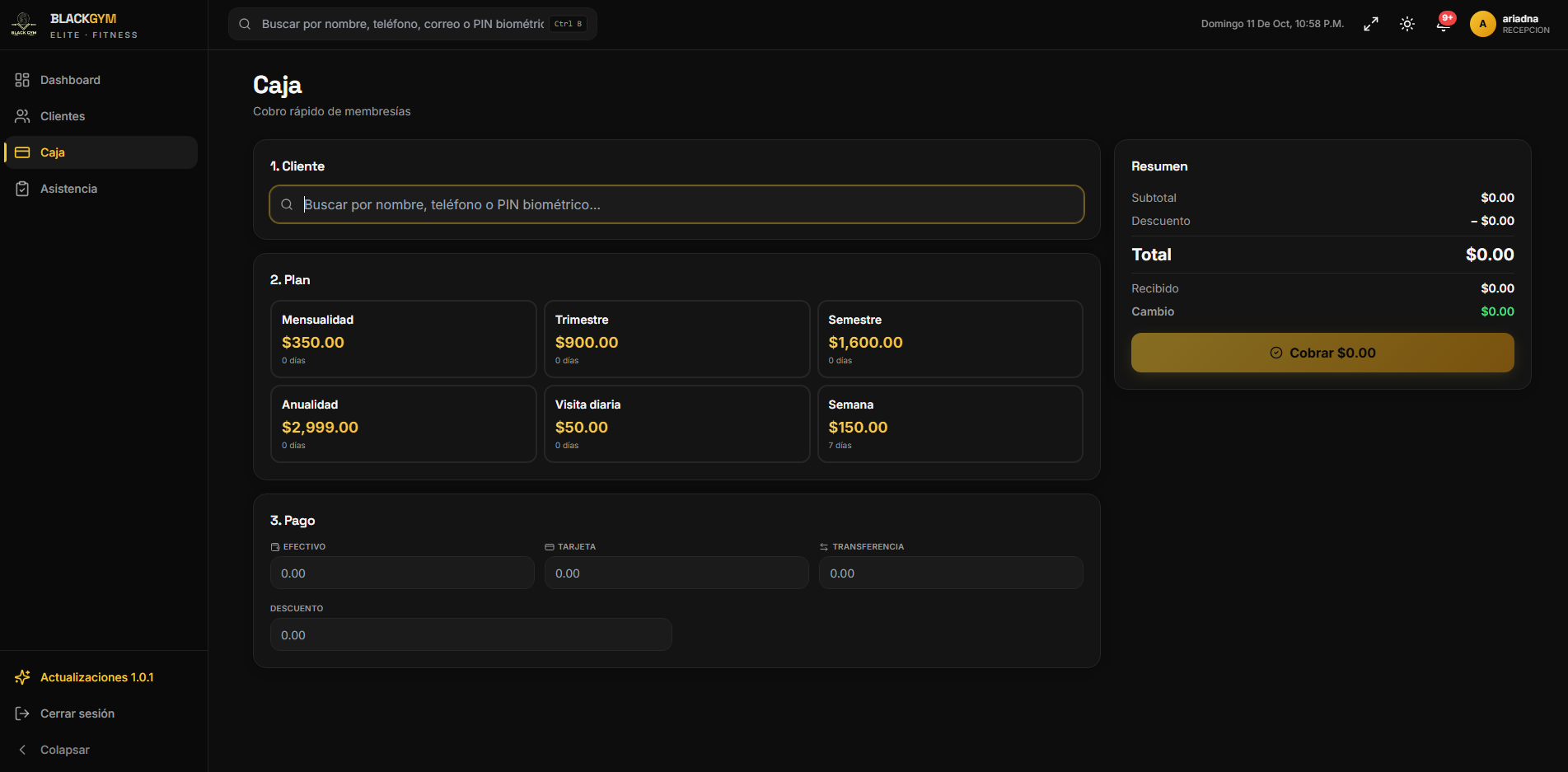Click the Caja card icon in sidebar
Image resolution: width=1568 pixels, height=772 pixels.
point(22,152)
